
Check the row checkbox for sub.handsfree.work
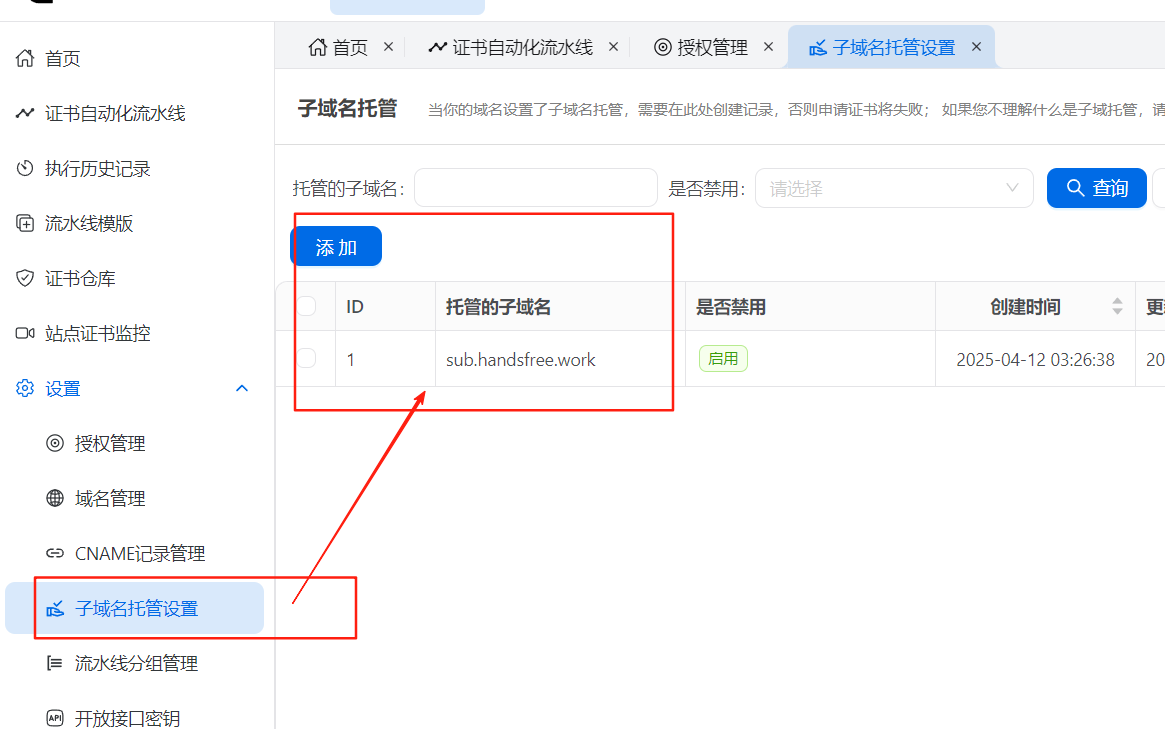tap(306, 358)
